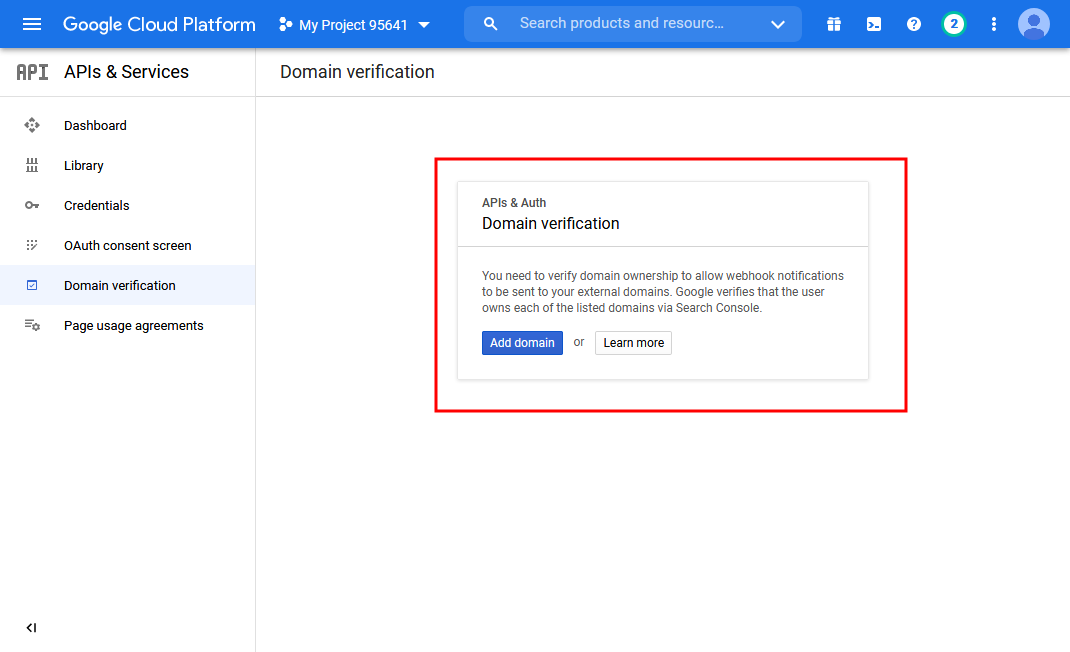Open Page usage agreements in sidebar

128,326
